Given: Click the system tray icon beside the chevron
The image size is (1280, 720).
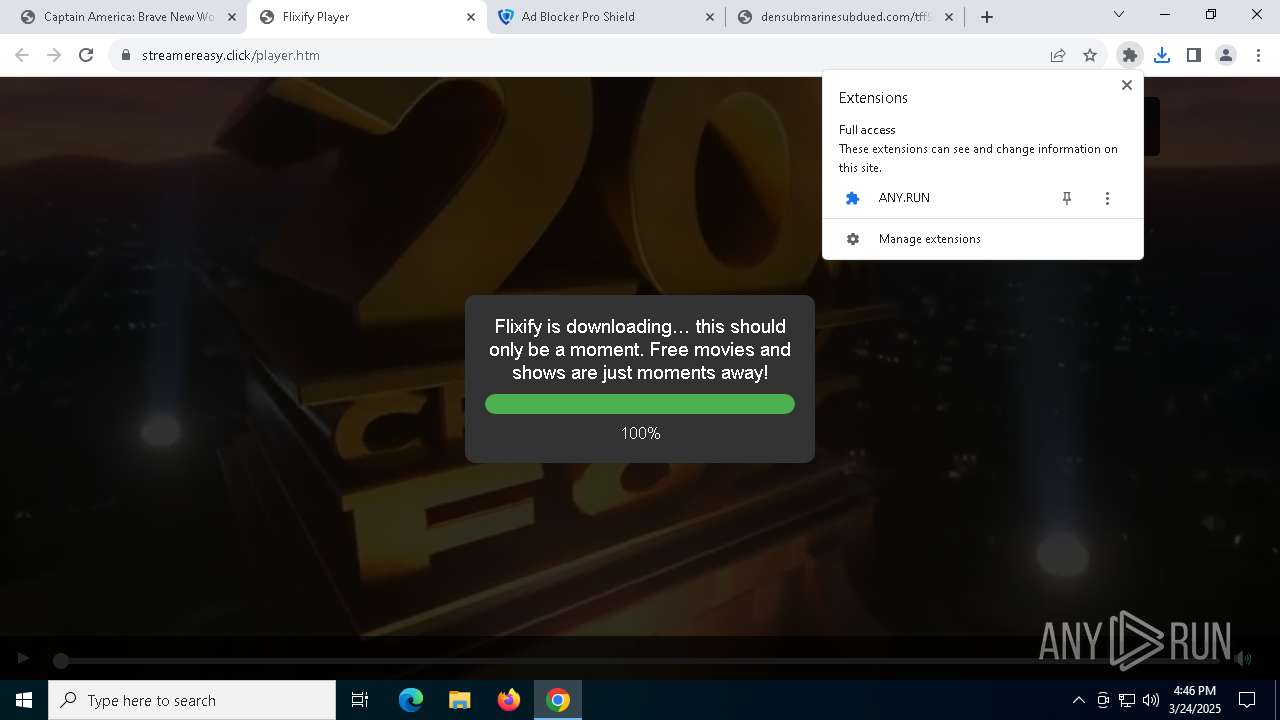Looking at the screenshot, I should coord(1103,700).
